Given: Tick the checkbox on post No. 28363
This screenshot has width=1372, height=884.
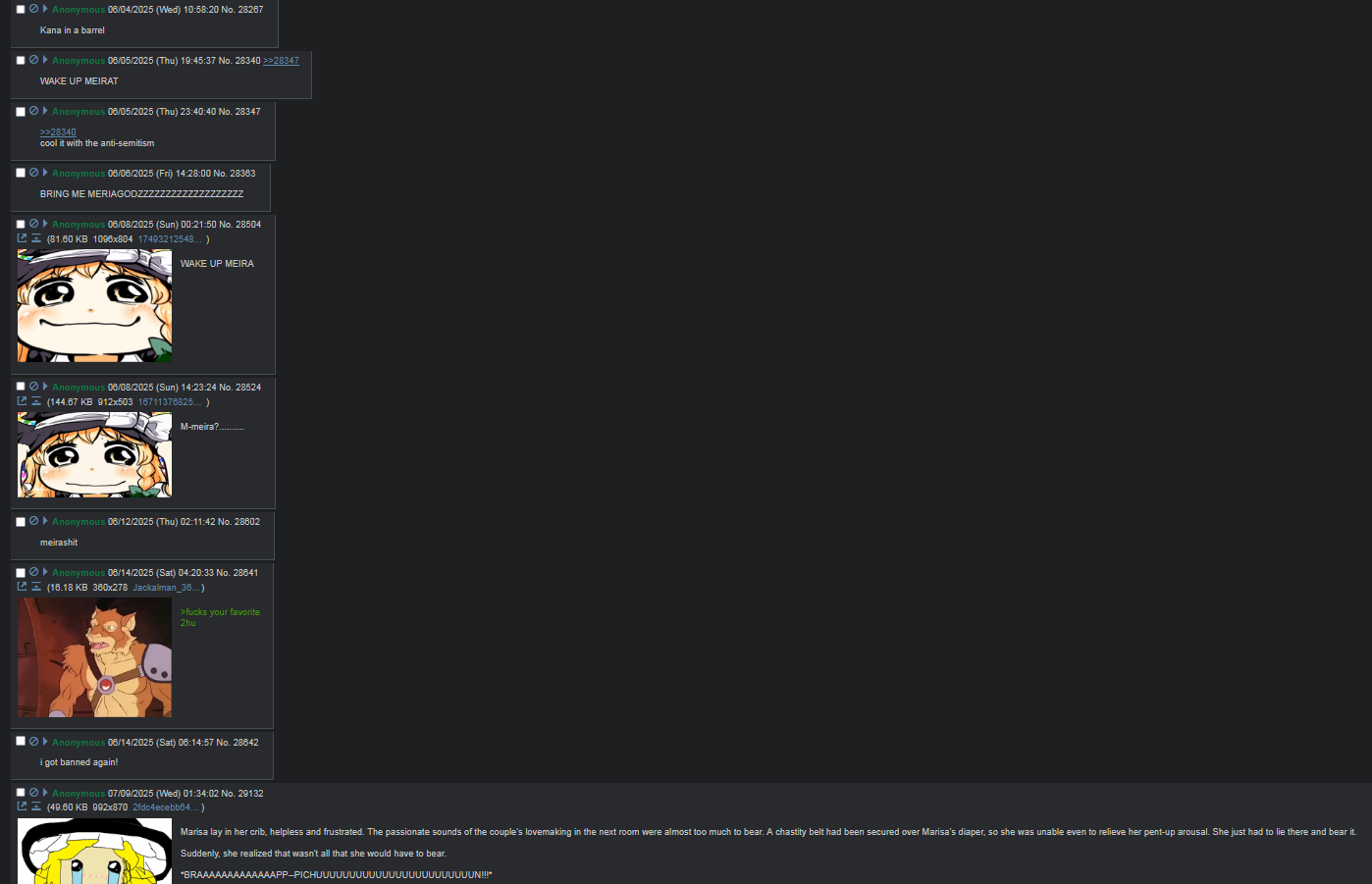Looking at the screenshot, I should point(21,173).
